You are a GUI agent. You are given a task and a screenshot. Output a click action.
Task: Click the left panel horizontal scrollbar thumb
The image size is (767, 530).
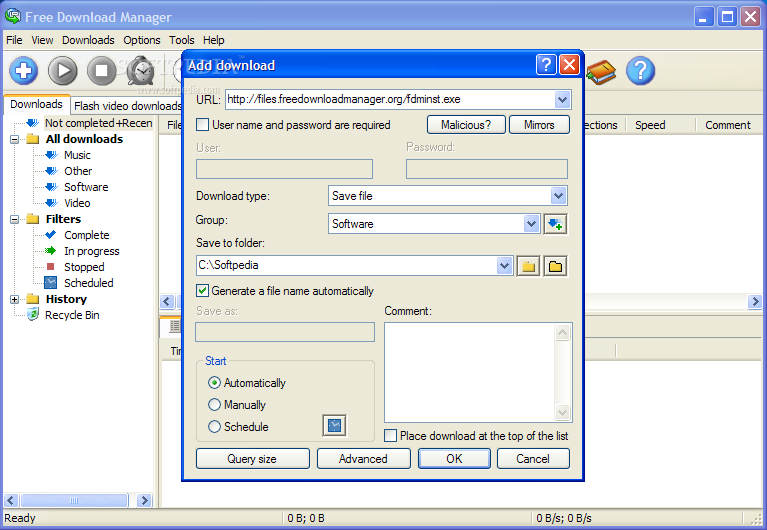(x=74, y=500)
